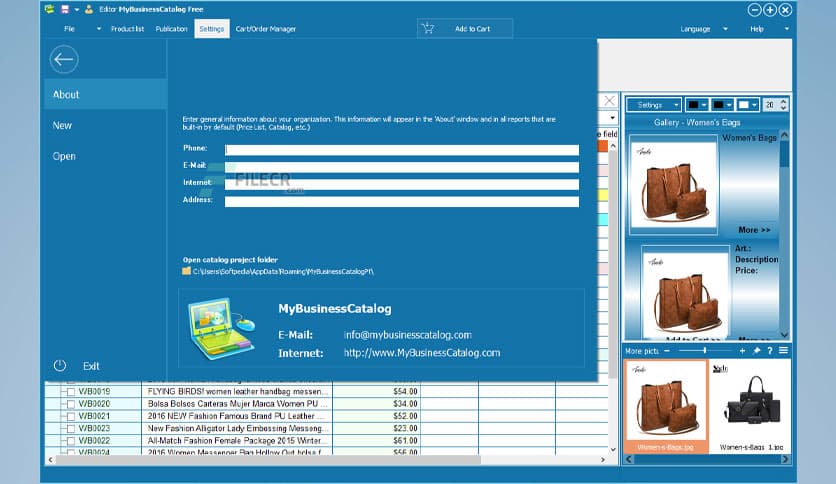Select the Women-s-Bags_1 black bag thumbnail

click(751, 406)
